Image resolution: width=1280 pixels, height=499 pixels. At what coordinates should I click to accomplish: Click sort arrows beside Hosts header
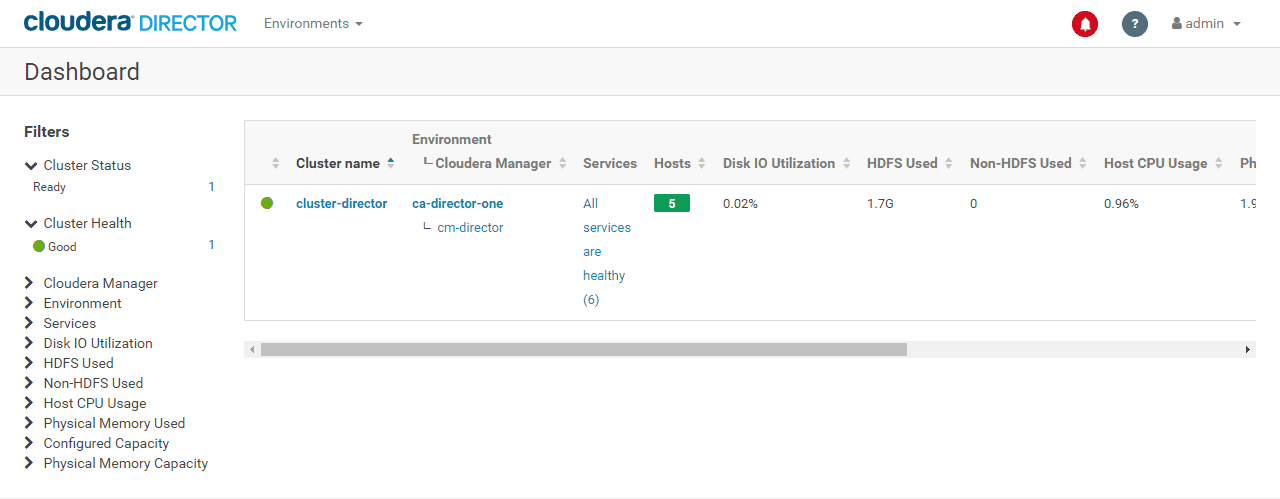pyautogui.click(x=702, y=163)
